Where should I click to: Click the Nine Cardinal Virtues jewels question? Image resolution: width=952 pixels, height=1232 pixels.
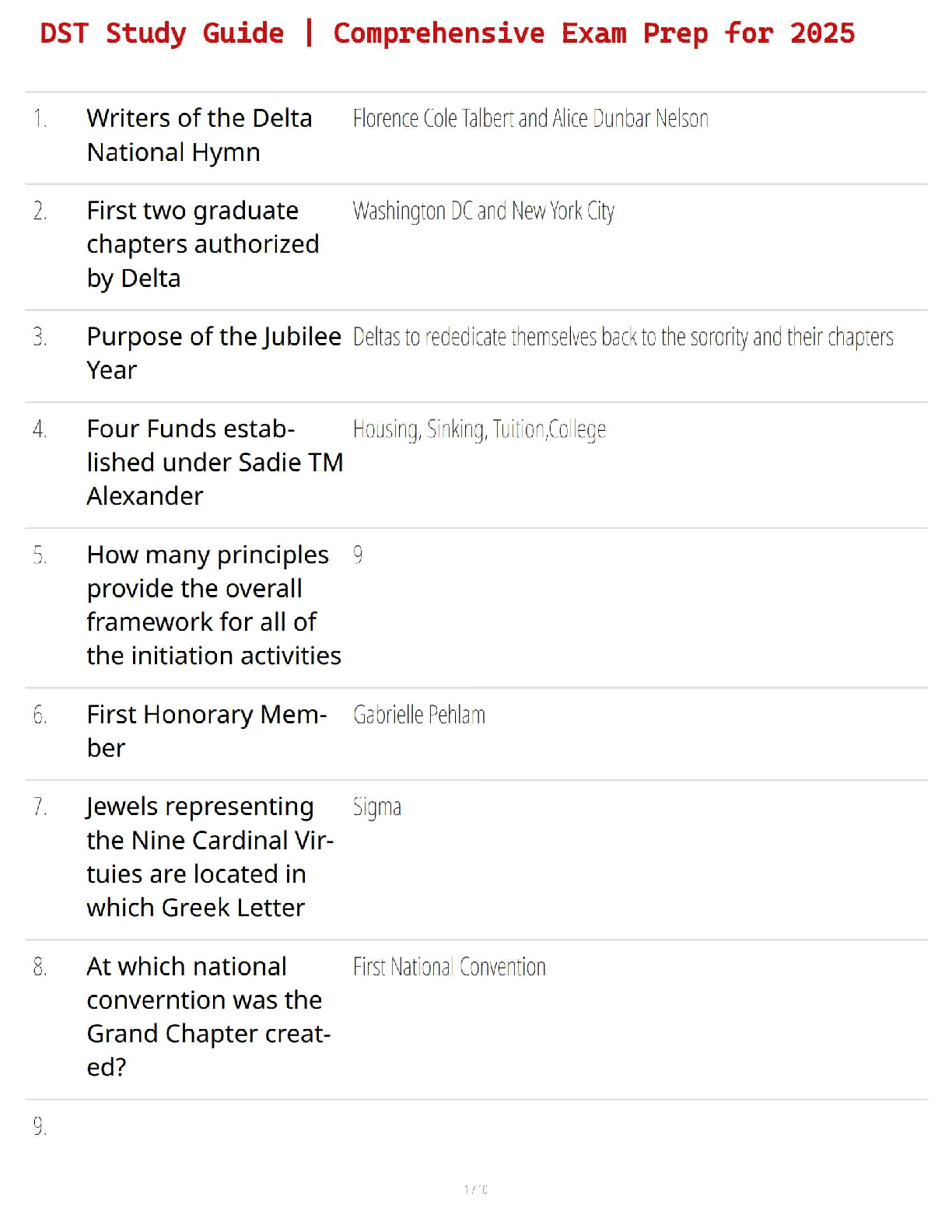pyautogui.click(x=209, y=857)
